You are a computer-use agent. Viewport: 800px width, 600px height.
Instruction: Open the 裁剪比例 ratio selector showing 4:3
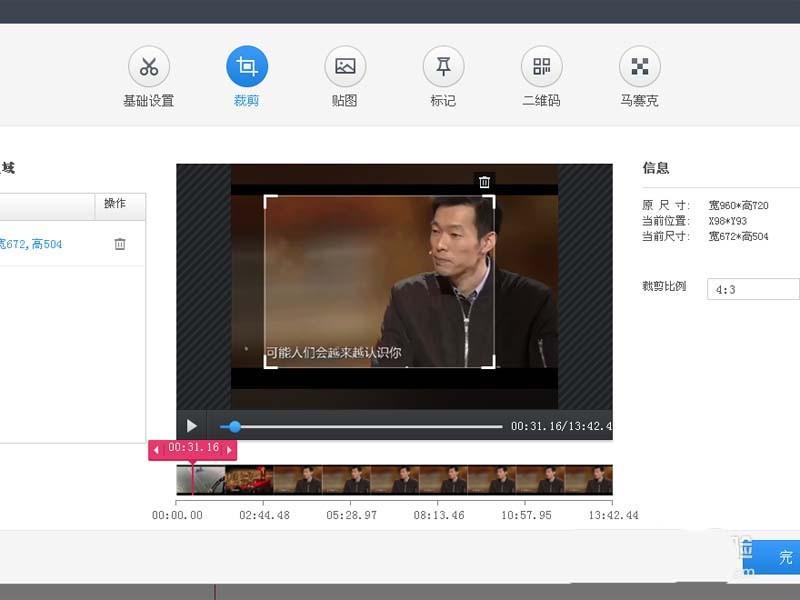click(x=751, y=289)
